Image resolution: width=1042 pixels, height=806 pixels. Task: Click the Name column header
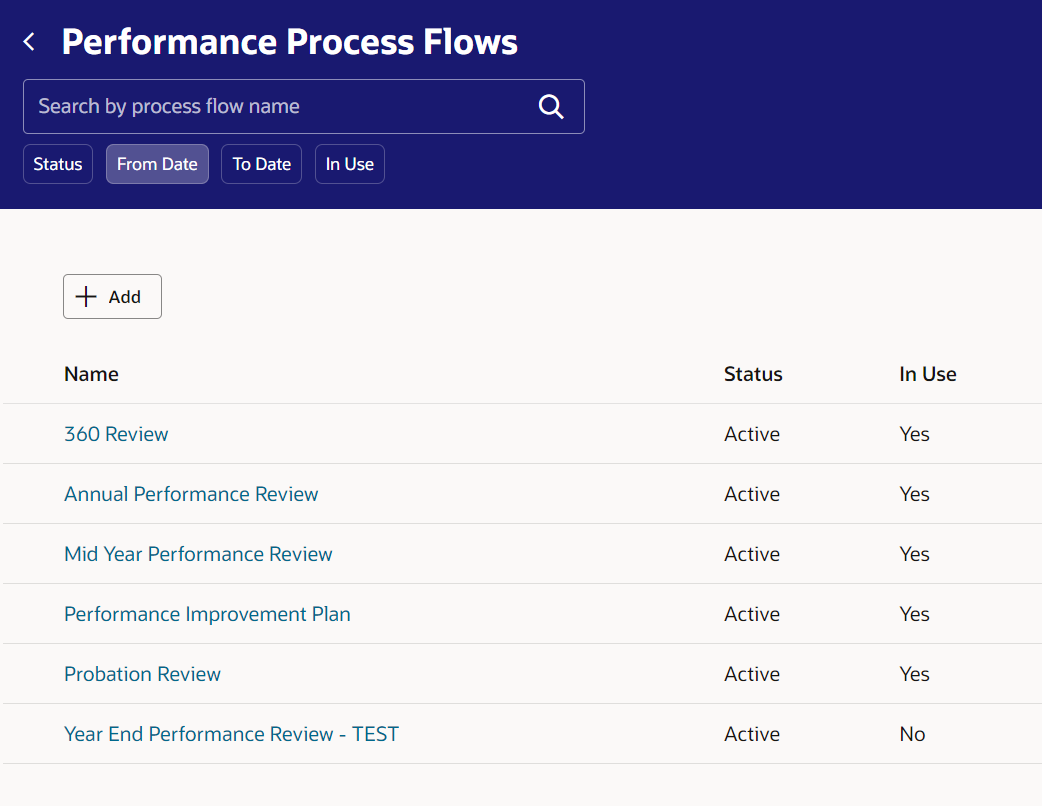(91, 374)
